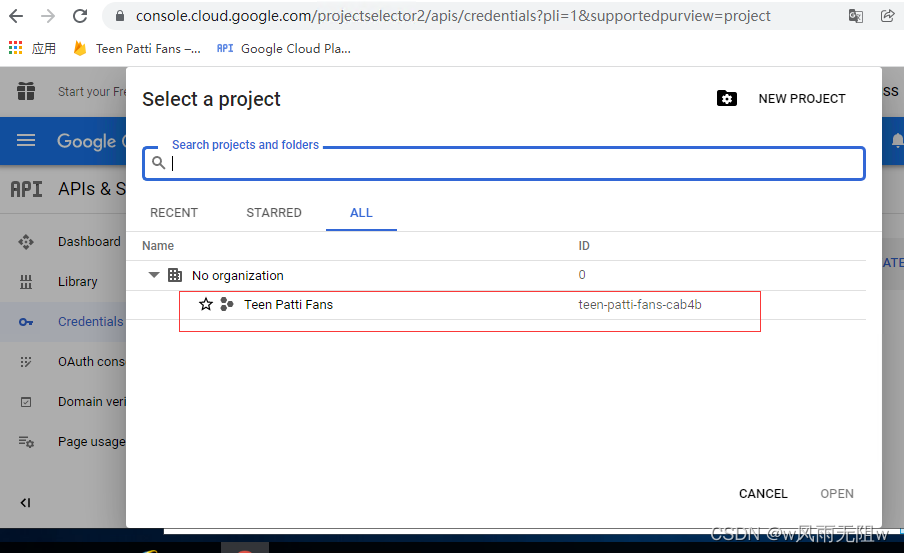Click the Library sidebar icon
This screenshot has height=553, width=904.
tap(26, 282)
